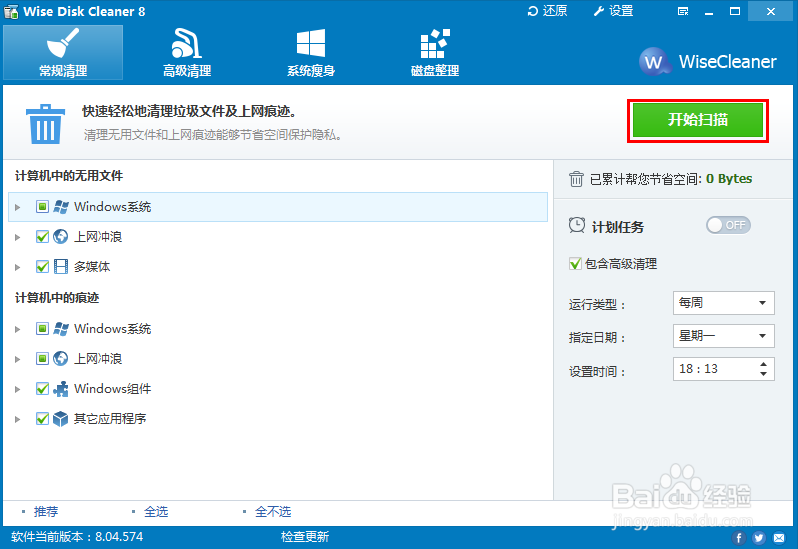Click the 其它应用程序 cube icon

[61, 419]
